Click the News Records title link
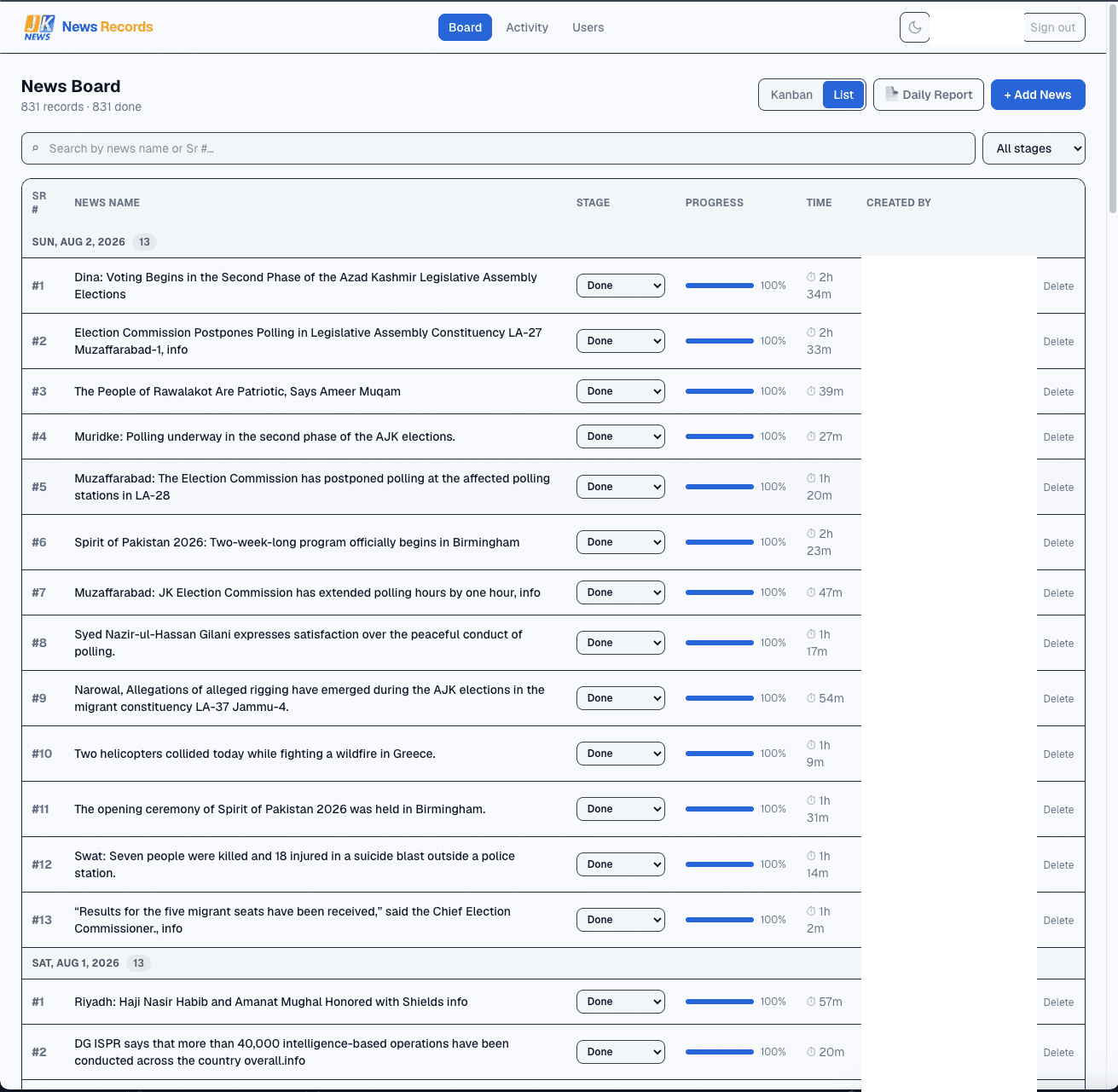This screenshot has height=1092, width=1118. (107, 27)
